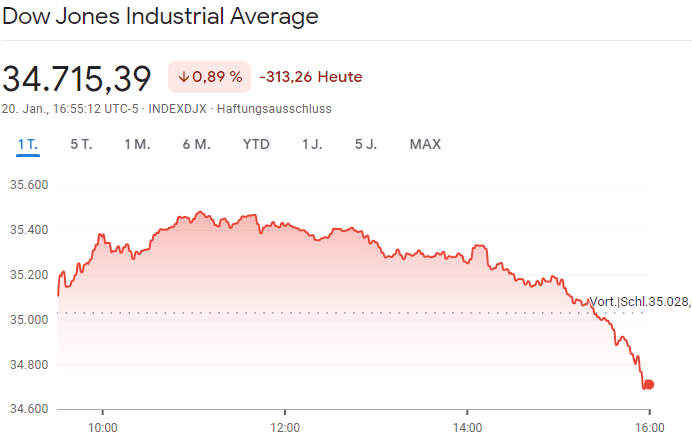This screenshot has height=447, width=692.
Task: Open the Haftungsausschluss disclaimer link
Action: pyautogui.click(x=274, y=108)
